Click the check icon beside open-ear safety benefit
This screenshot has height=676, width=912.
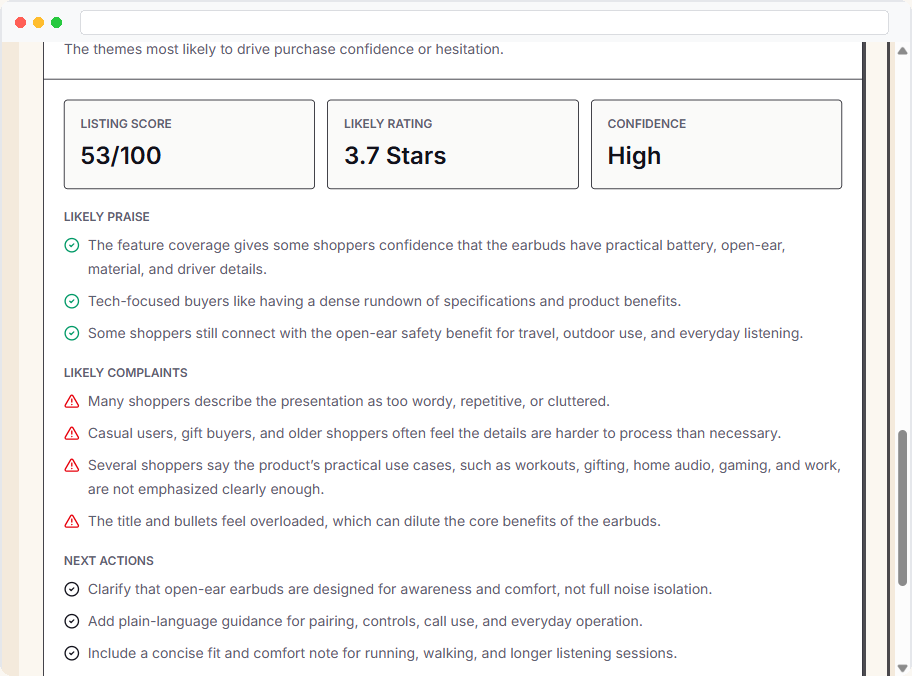(72, 333)
